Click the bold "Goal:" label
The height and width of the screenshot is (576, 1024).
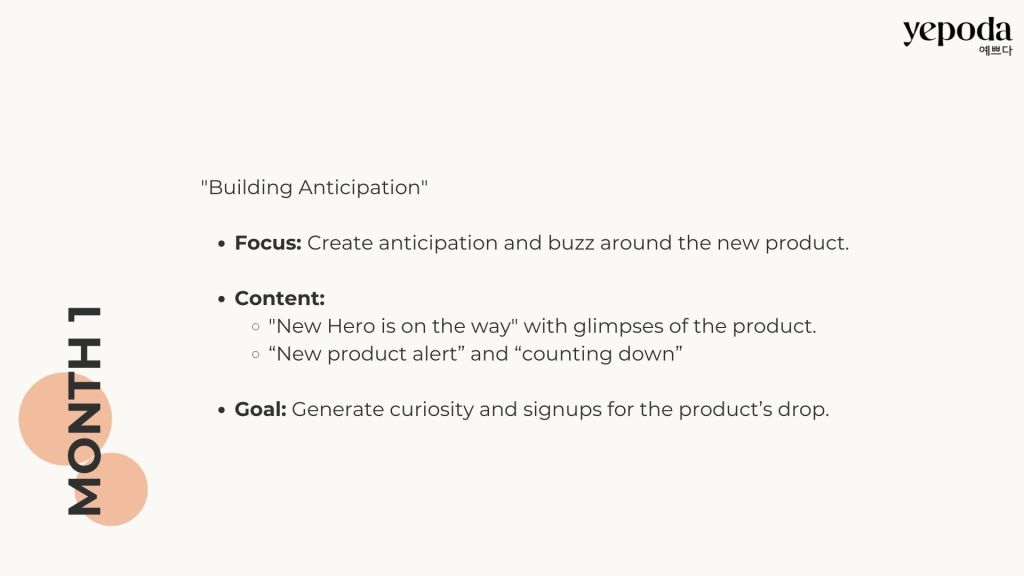coord(260,410)
